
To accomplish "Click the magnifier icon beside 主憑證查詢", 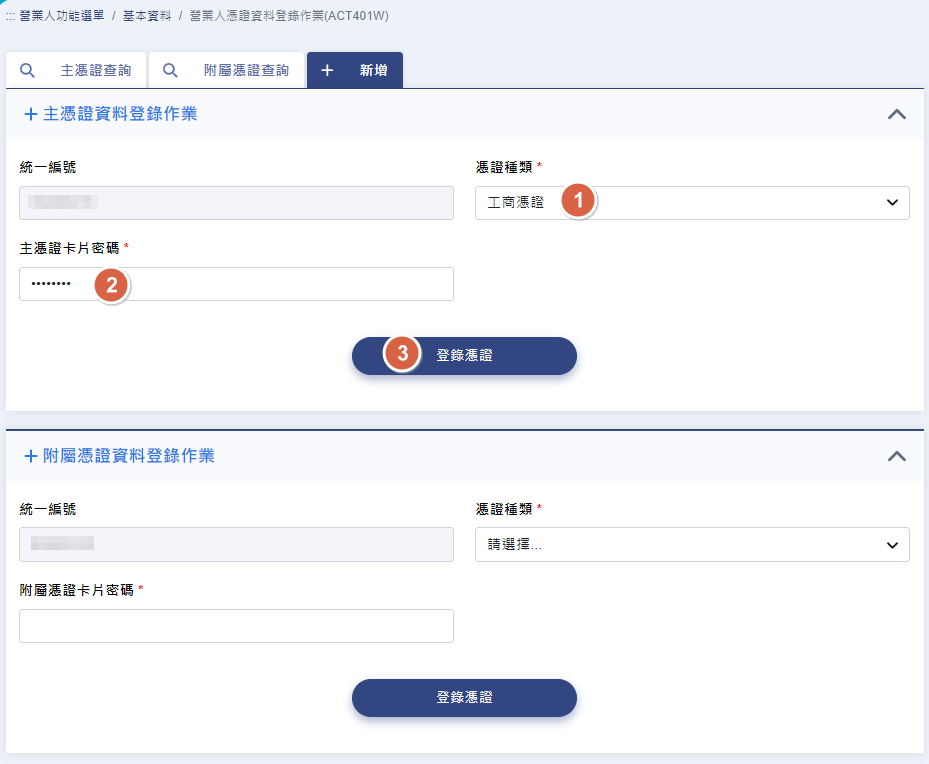I will pos(27,70).
